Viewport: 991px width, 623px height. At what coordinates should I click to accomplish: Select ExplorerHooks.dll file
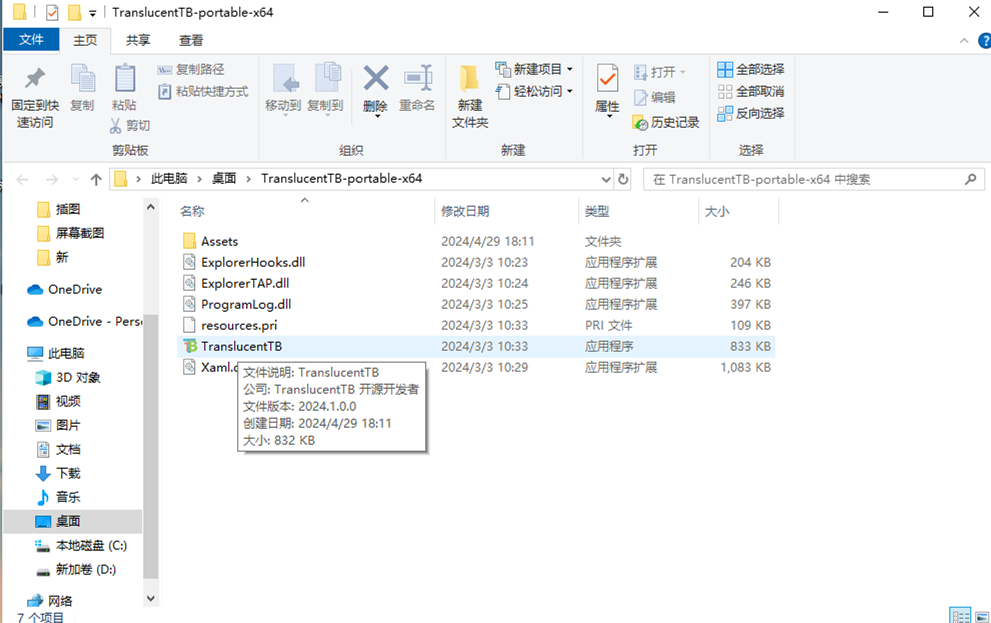(253, 262)
